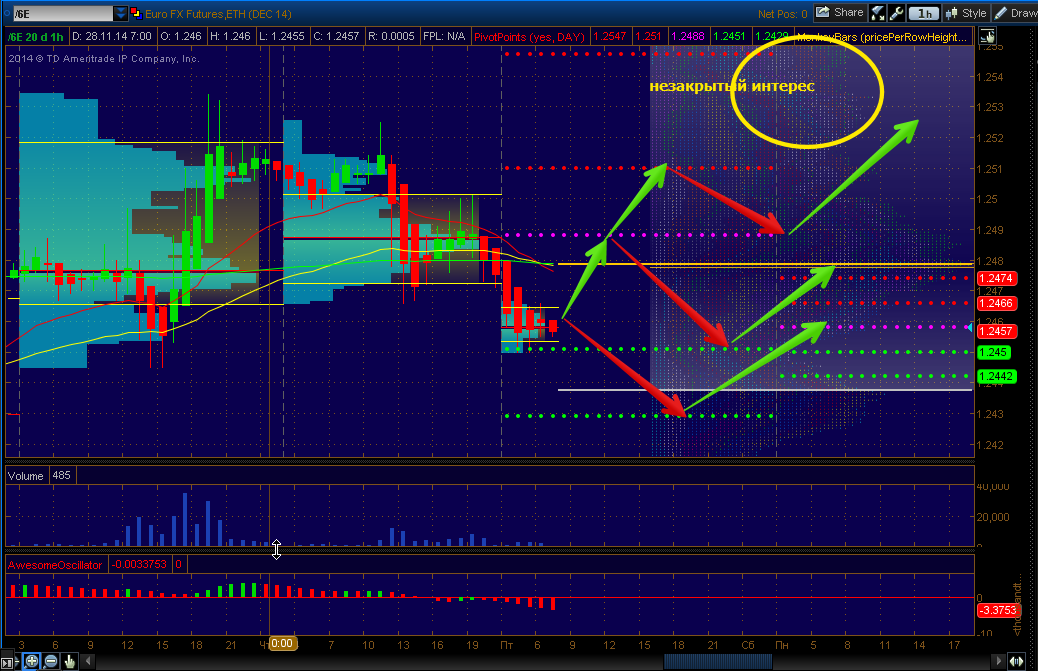Click the /6E symbol input field
Image resolution: width=1038 pixels, height=671 pixels.
(62, 13)
